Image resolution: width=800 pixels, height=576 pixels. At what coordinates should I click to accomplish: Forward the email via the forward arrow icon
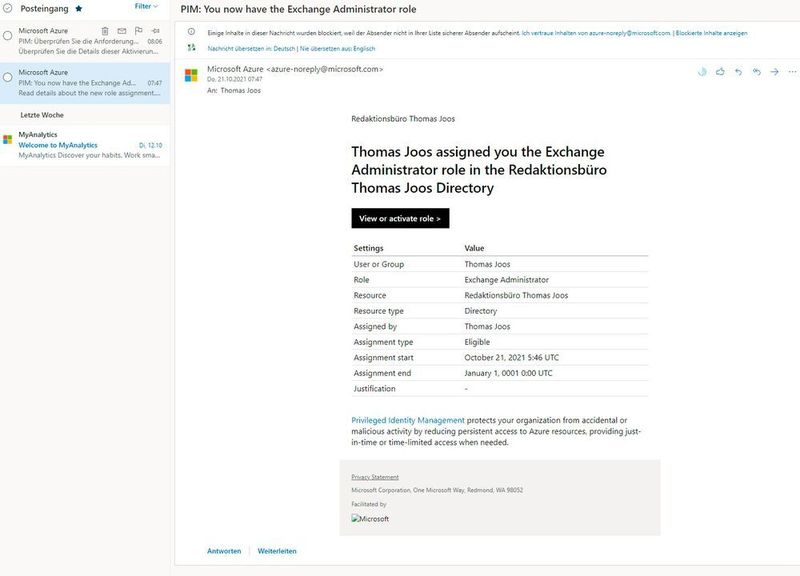[775, 72]
